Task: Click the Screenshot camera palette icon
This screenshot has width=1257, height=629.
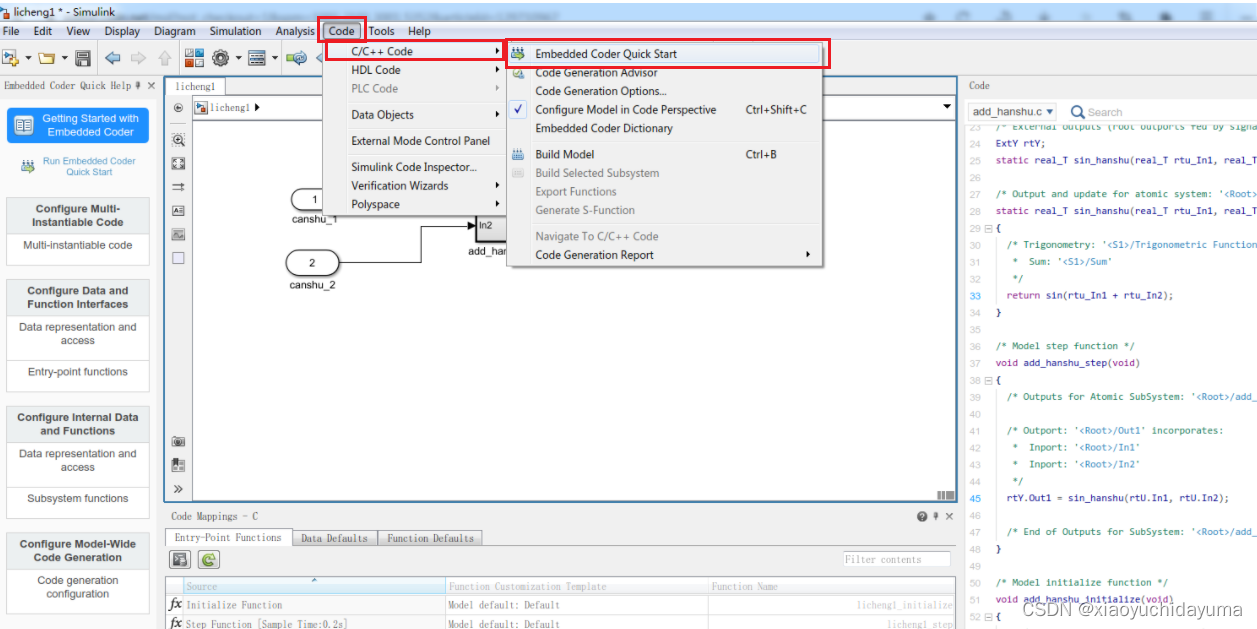Action: [178, 441]
